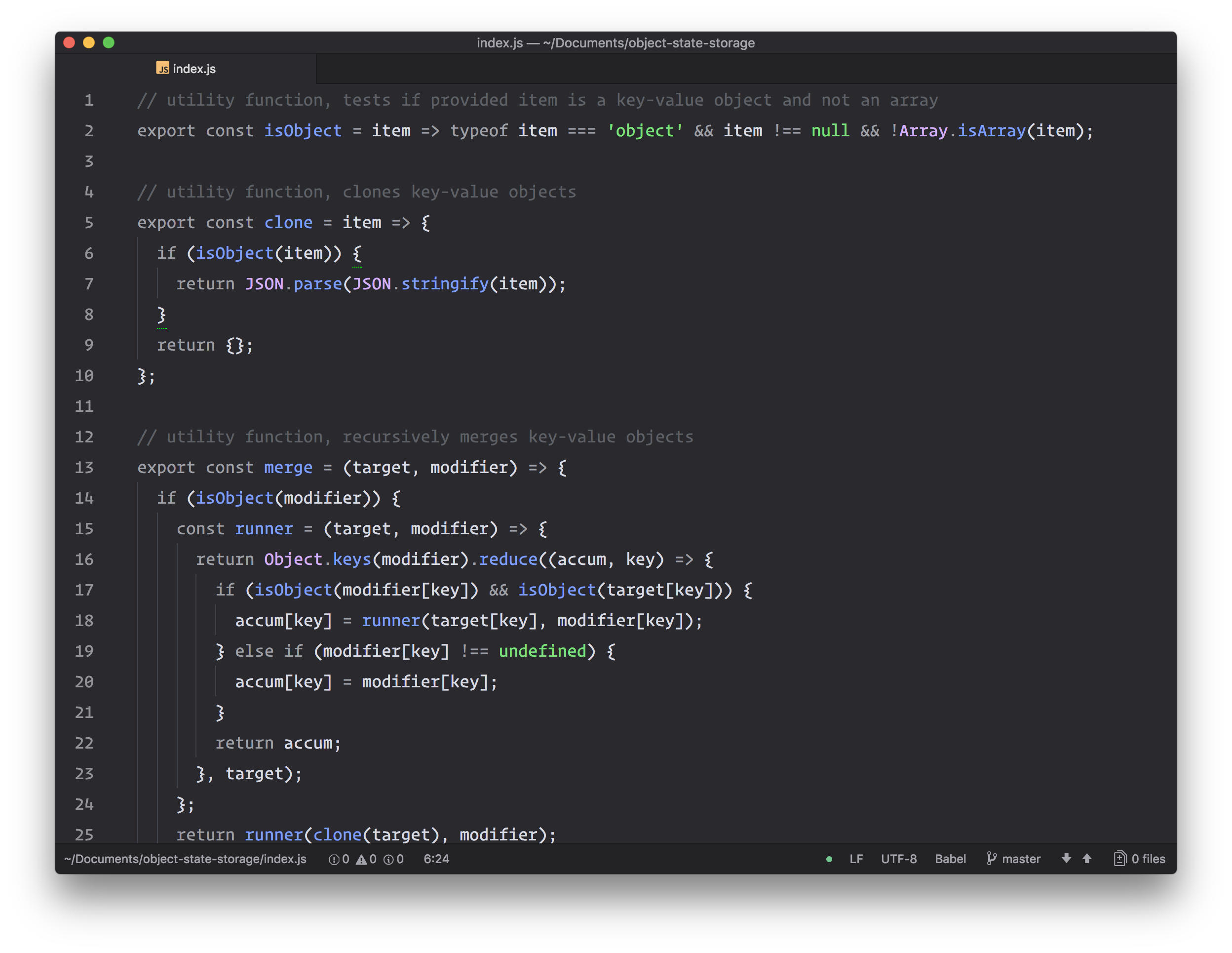Click line number 16 in gutter

click(x=84, y=559)
